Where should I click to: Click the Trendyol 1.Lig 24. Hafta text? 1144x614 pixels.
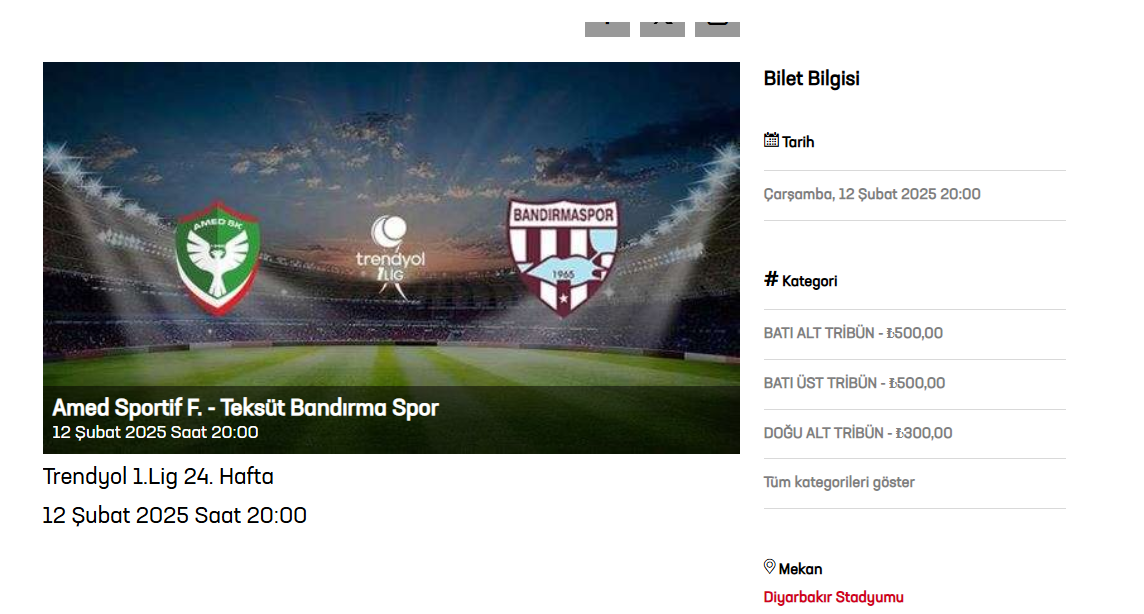point(158,476)
